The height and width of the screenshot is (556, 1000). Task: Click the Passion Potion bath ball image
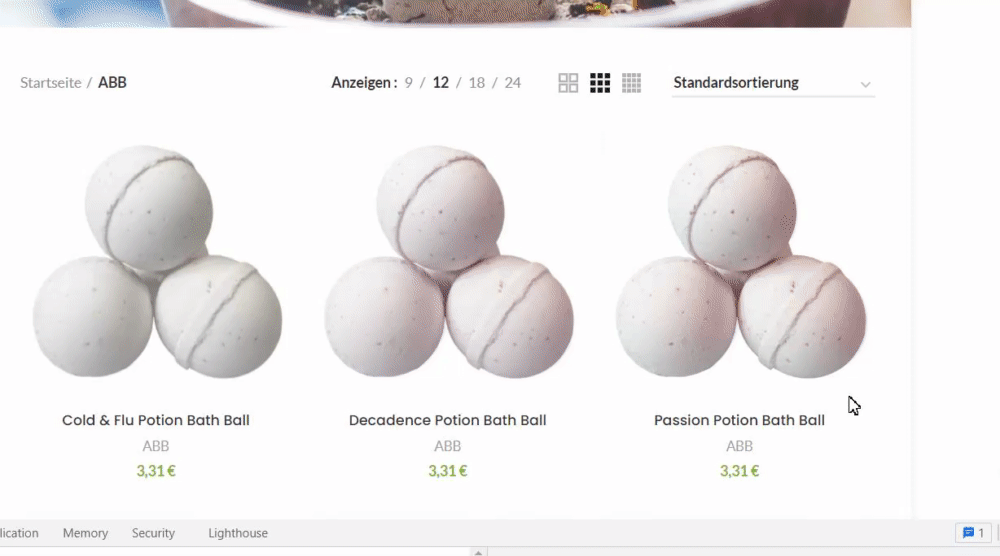click(740, 262)
